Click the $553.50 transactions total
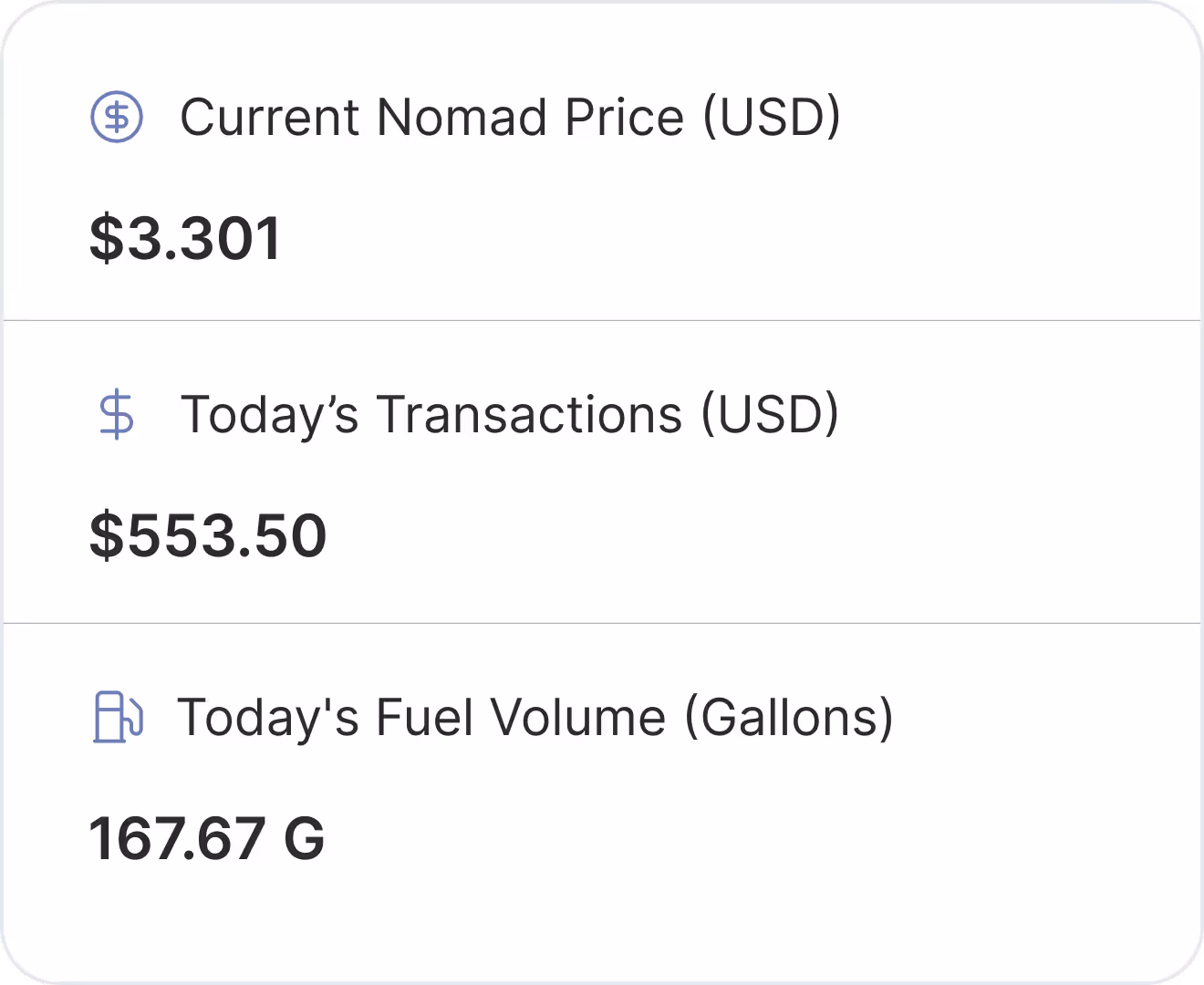This screenshot has height=985, width=1204. (x=208, y=536)
